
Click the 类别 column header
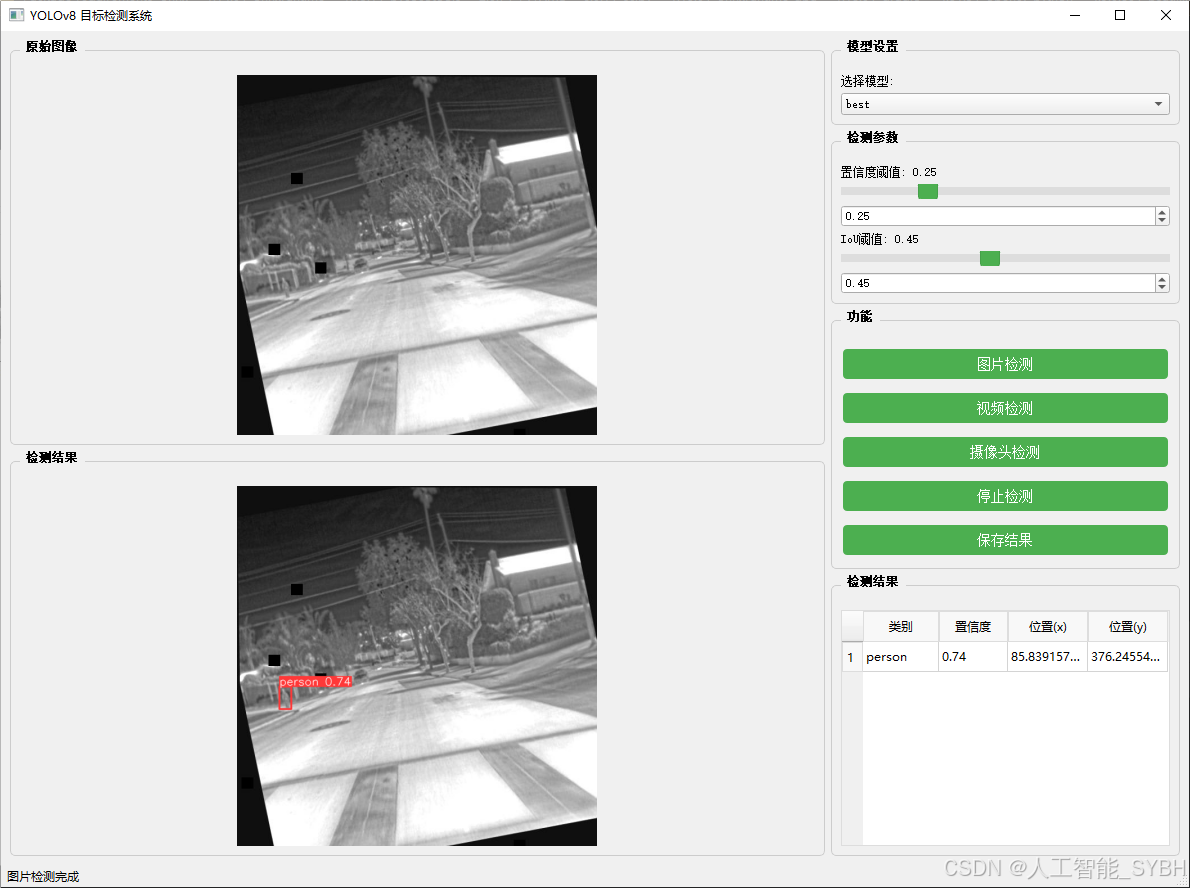pos(900,627)
